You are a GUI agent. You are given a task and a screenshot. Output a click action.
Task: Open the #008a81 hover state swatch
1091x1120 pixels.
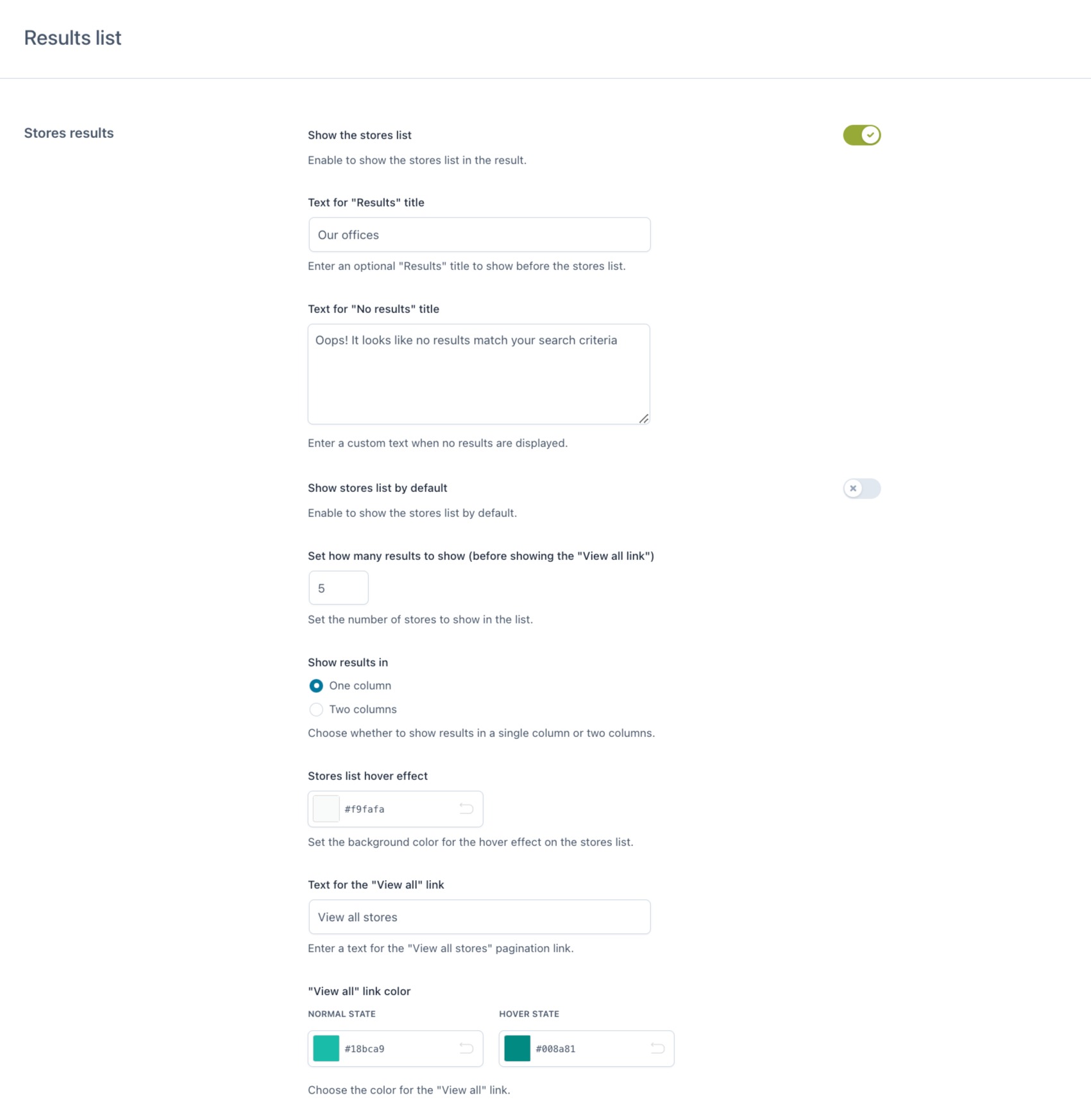pyautogui.click(x=517, y=1048)
